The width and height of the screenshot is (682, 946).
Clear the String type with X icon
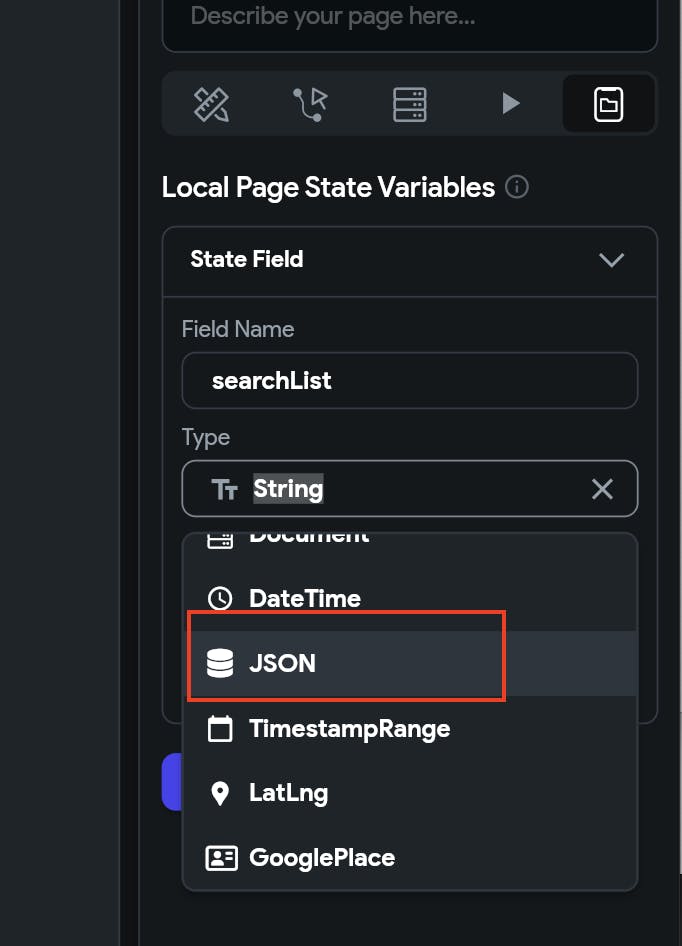pyautogui.click(x=602, y=489)
